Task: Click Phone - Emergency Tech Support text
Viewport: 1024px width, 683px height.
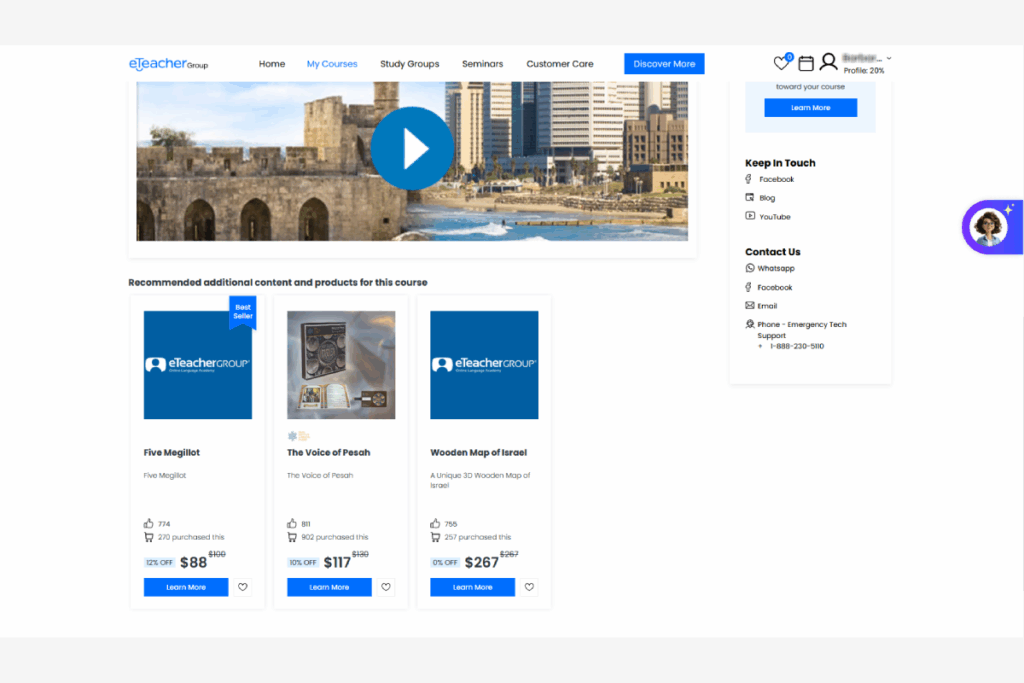Action: (802, 330)
